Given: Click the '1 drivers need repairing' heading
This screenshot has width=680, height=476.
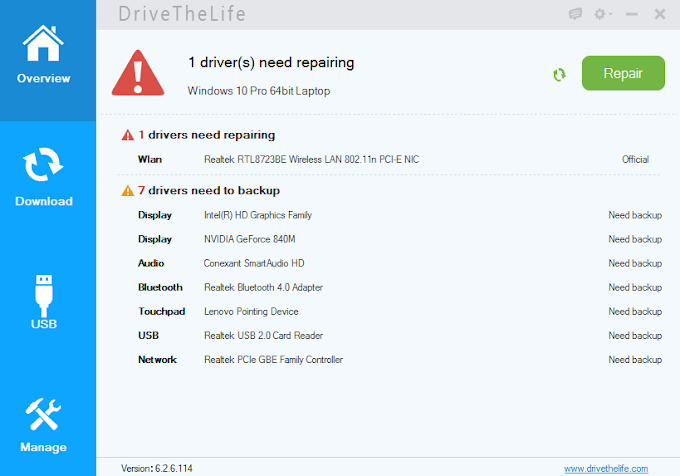Looking at the screenshot, I should pyautogui.click(x=206, y=135).
